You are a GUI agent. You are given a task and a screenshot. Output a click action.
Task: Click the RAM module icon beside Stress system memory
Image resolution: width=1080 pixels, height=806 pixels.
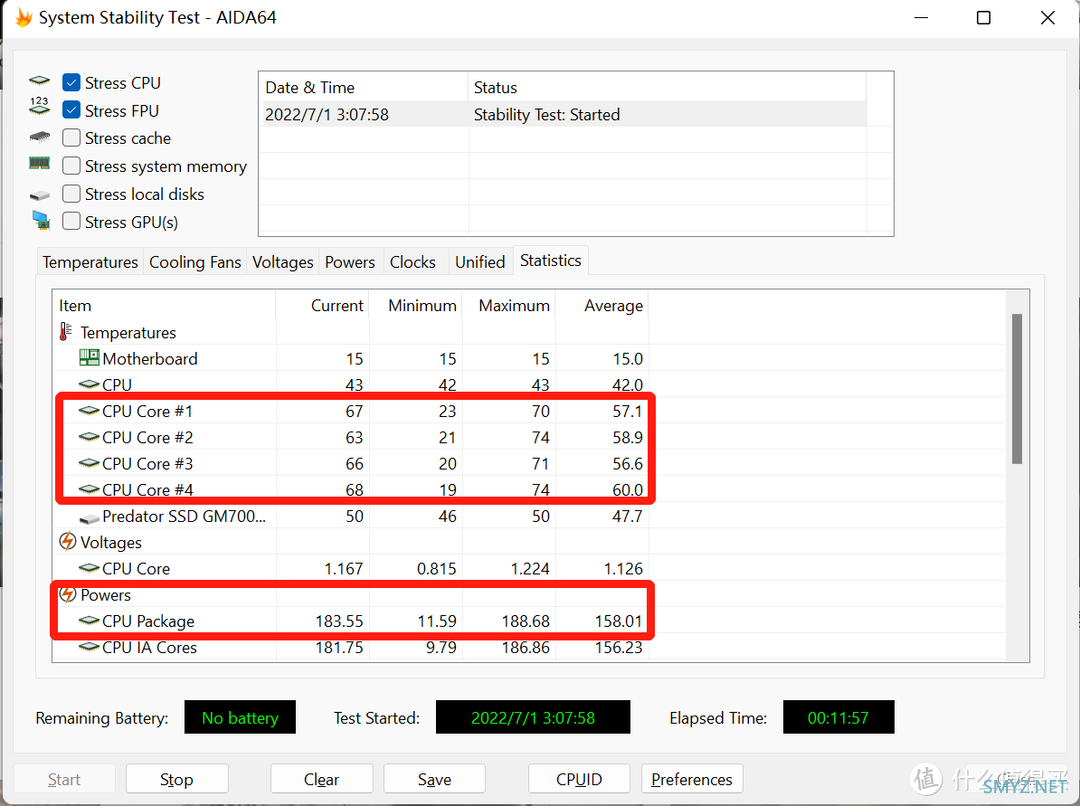(x=39, y=163)
